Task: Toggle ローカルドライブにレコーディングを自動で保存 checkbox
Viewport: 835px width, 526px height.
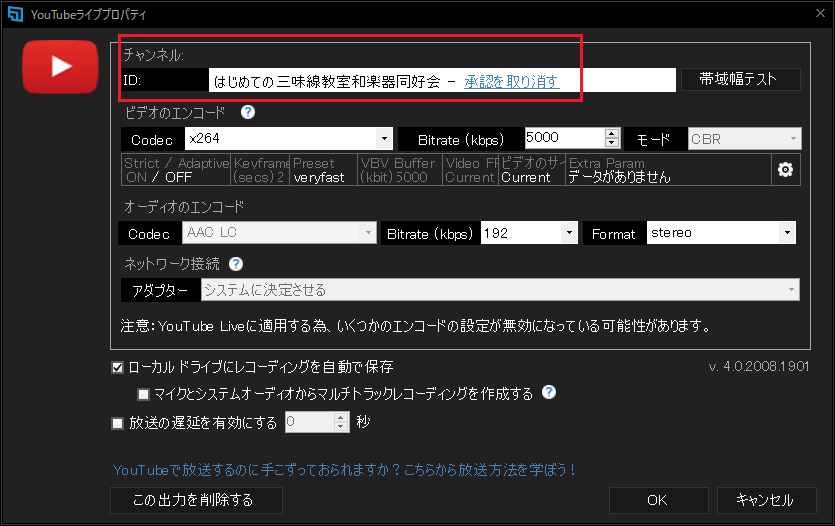Action: tap(117, 367)
